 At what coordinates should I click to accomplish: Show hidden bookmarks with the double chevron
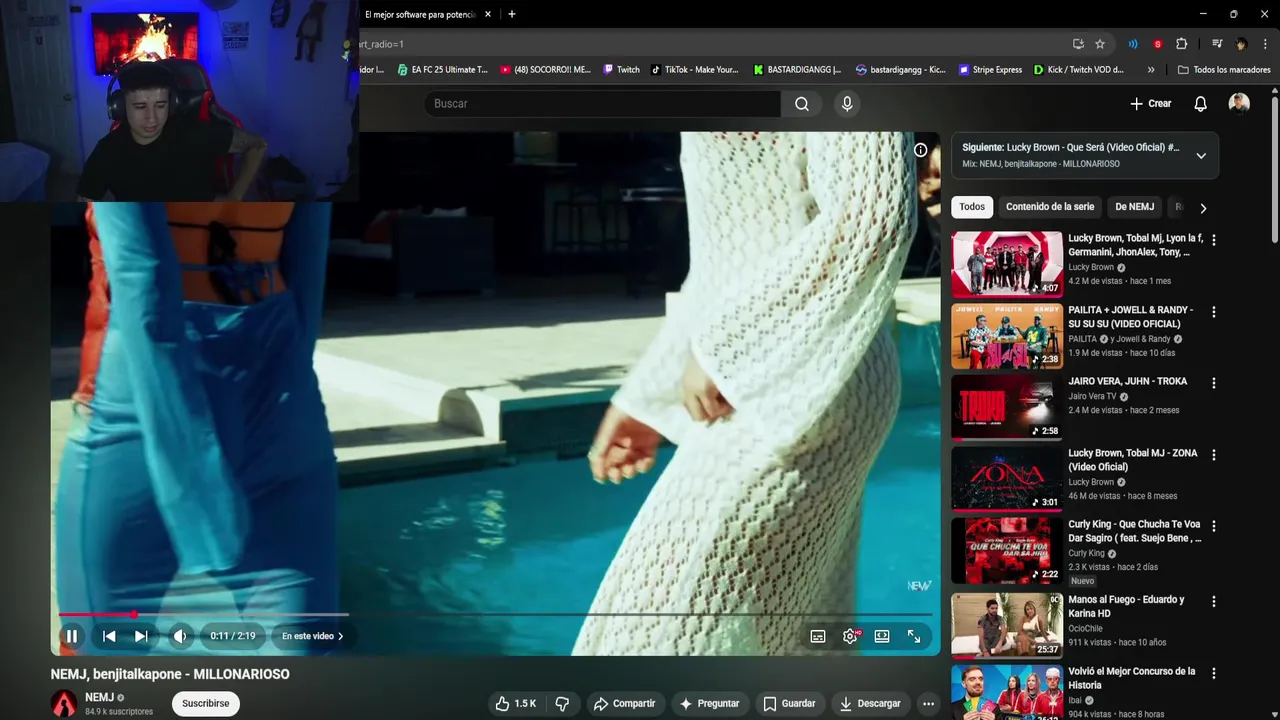tap(1151, 70)
